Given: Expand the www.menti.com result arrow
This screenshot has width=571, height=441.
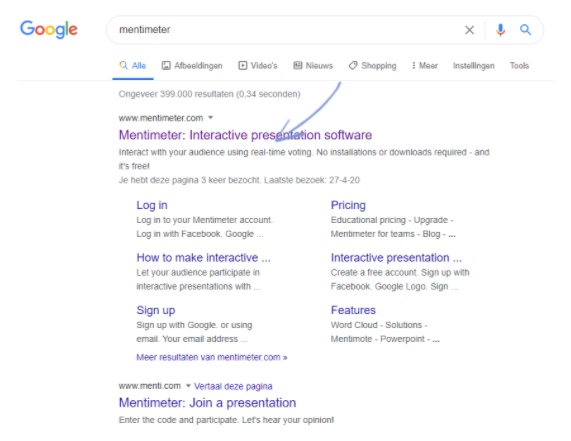Looking at the screenshot, I should (x=188, y=386).
